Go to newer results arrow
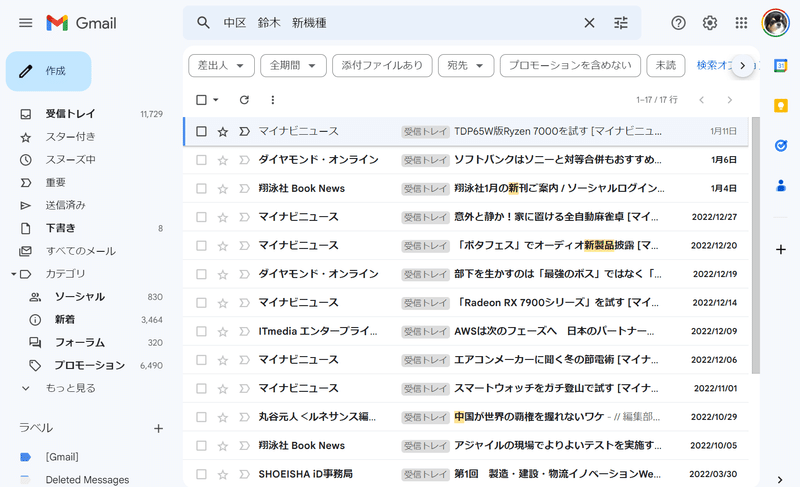Viewport: 800px width, 487px height. click(x=702, y=100)
